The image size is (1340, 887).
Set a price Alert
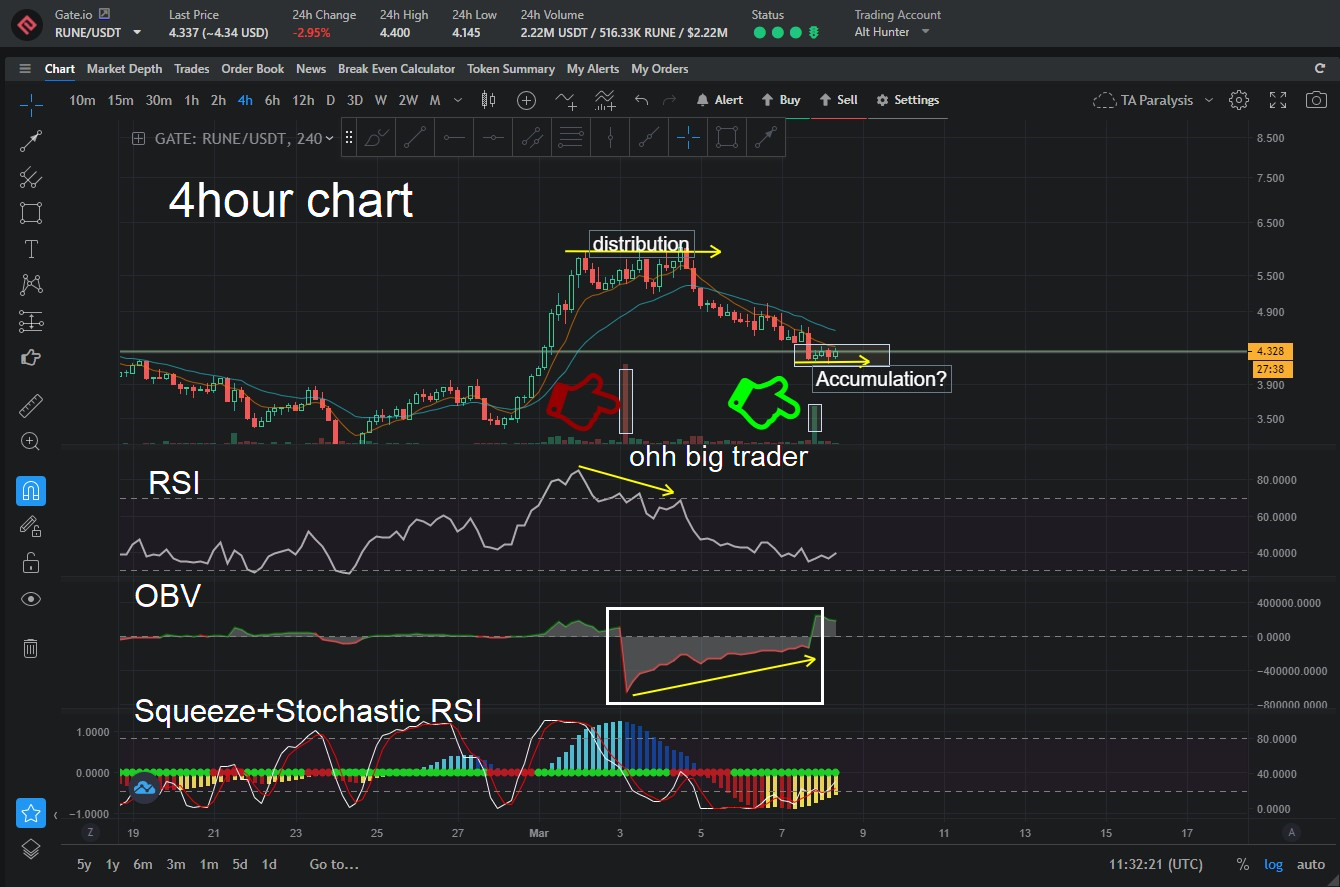(x=719, y=100)
